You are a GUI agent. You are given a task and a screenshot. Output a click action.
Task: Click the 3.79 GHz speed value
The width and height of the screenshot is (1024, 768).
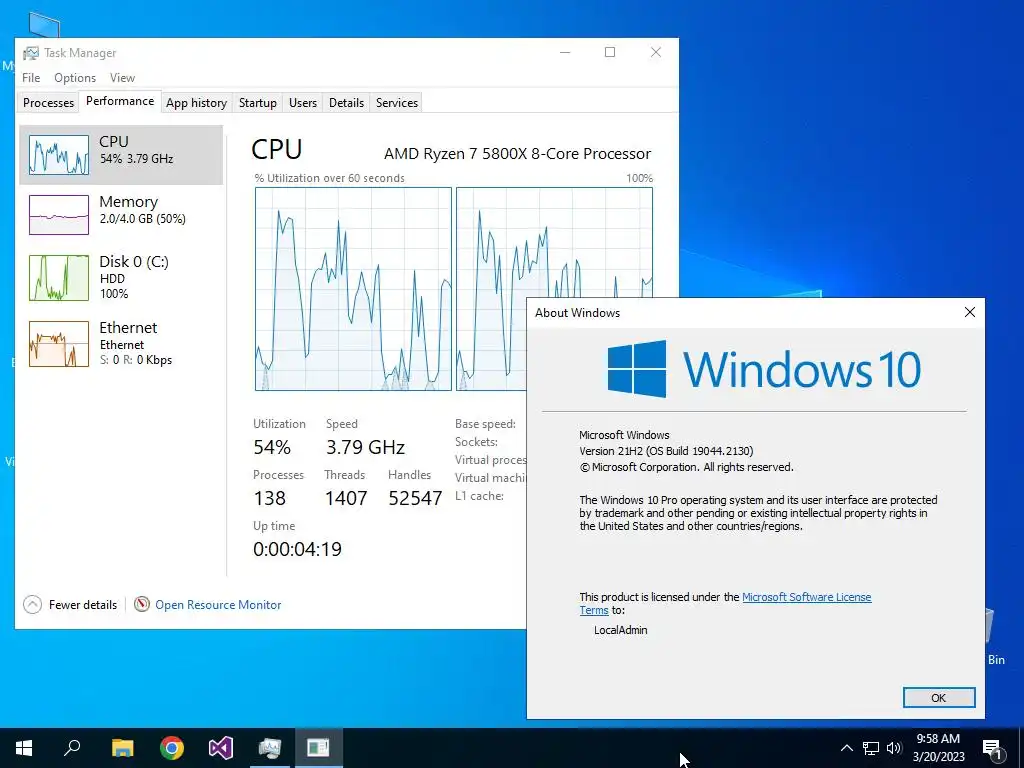tap(366, 447)
